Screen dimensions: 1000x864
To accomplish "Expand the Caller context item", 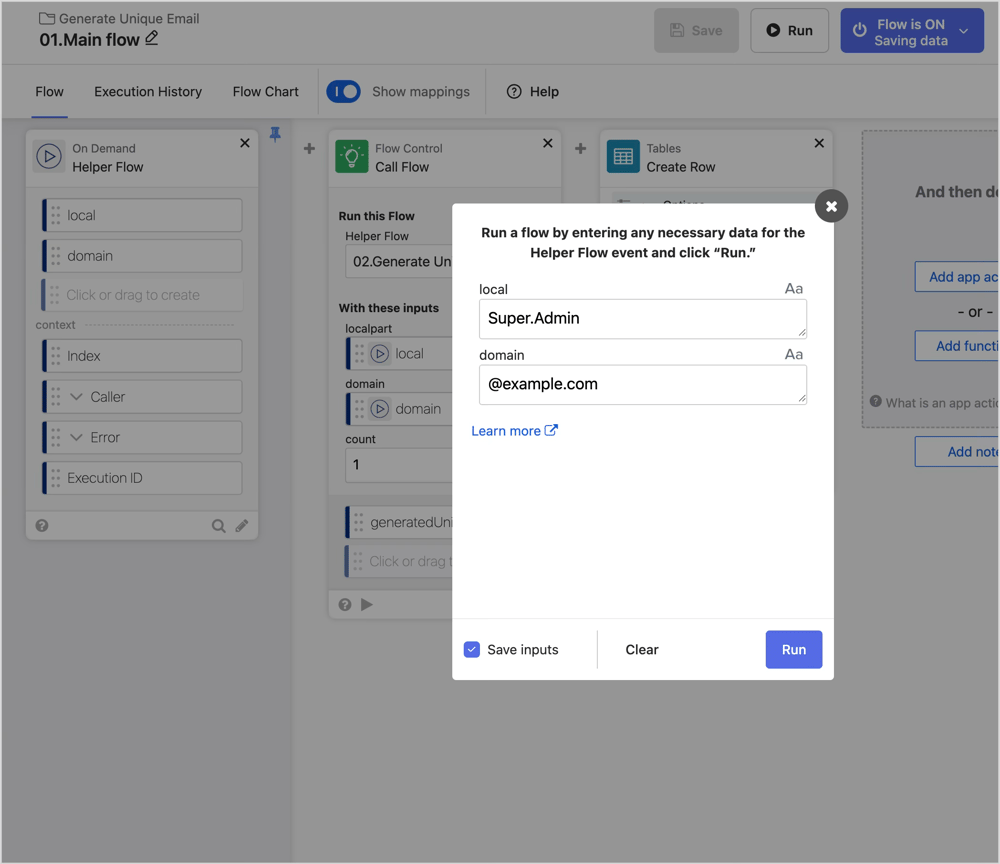I will (x=77, y=397).
